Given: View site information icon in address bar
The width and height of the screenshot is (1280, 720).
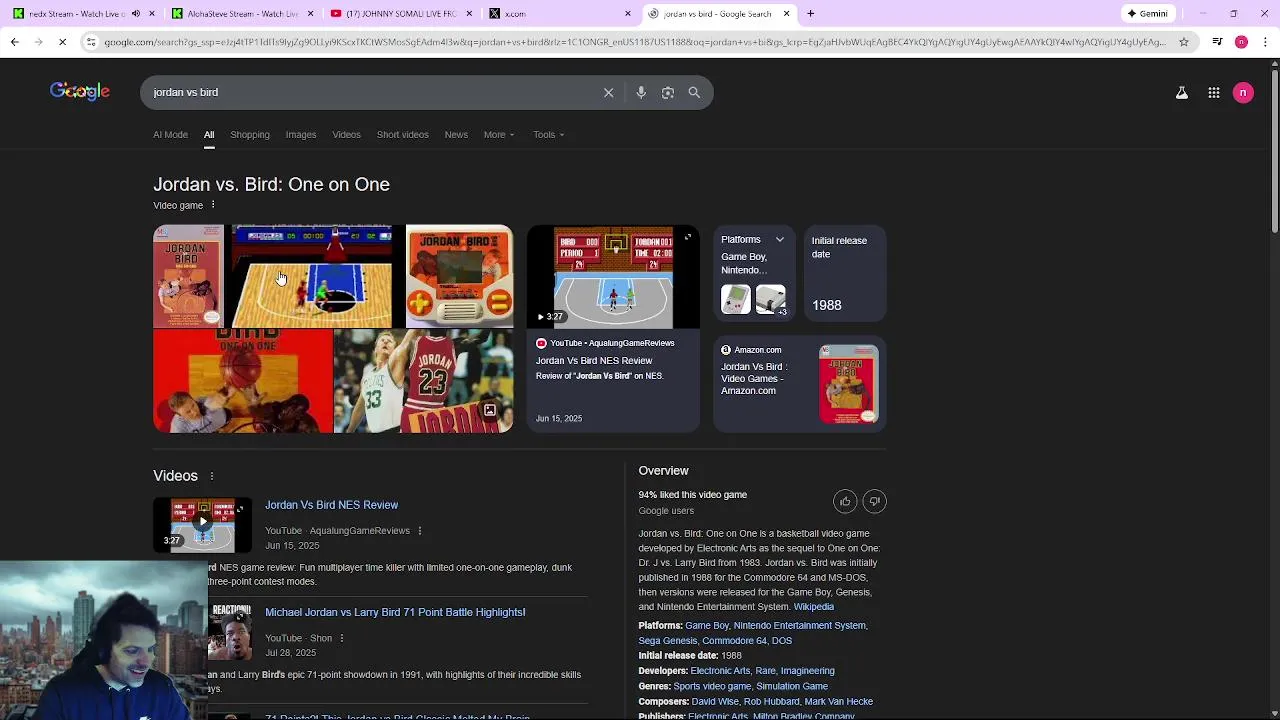Looking at the screenshot, I should tap(91, 42).
